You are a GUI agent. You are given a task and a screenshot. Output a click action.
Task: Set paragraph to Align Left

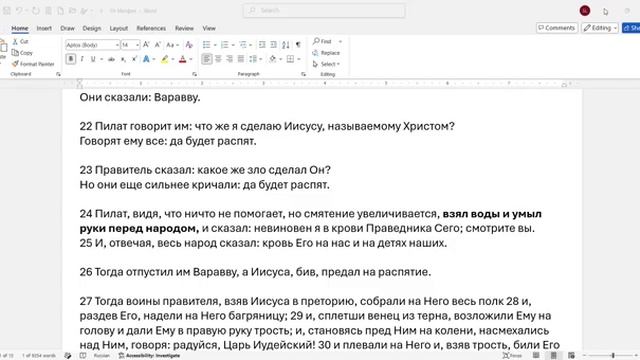click(207, 59)
